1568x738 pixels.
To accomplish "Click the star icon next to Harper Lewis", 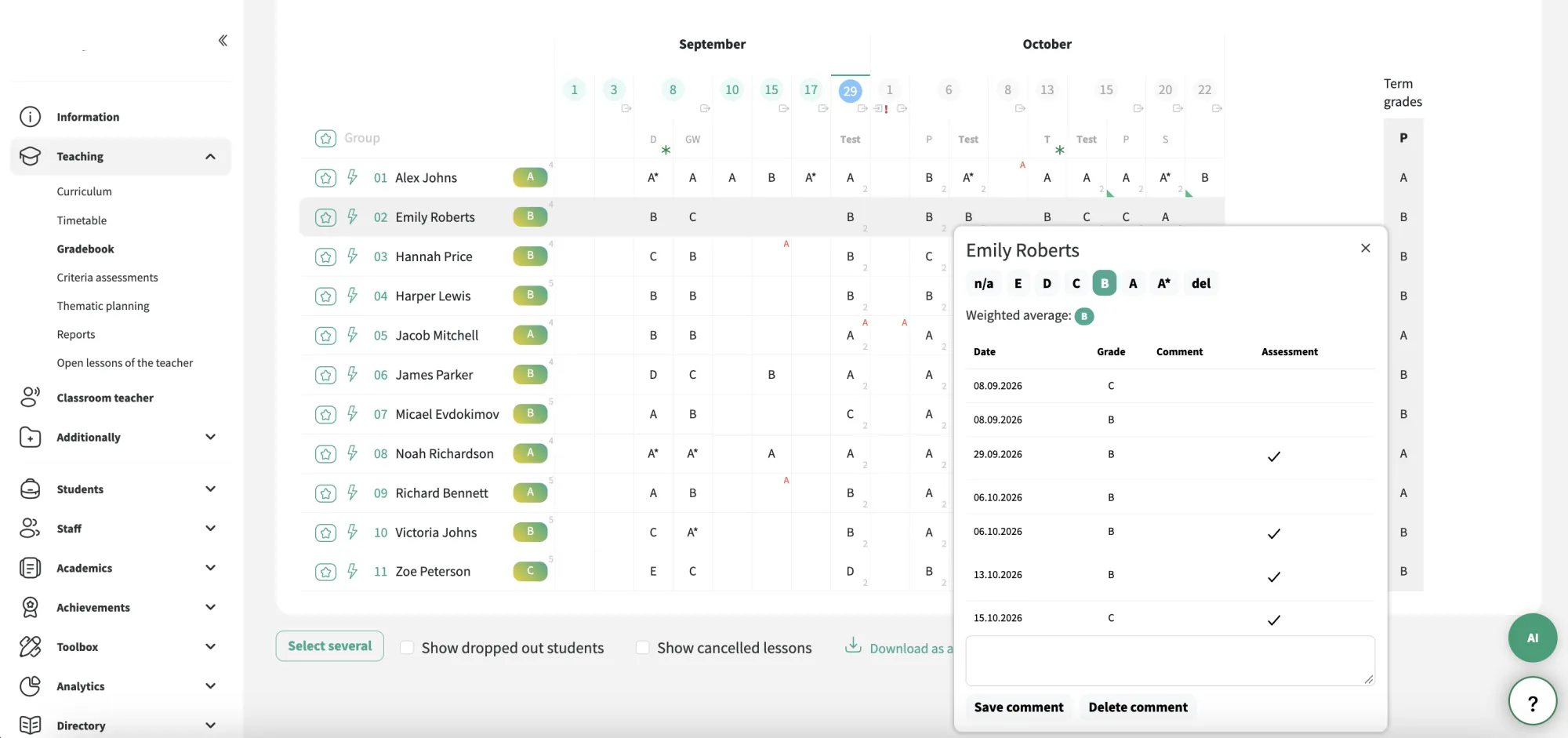I will [x=325, y=296].
